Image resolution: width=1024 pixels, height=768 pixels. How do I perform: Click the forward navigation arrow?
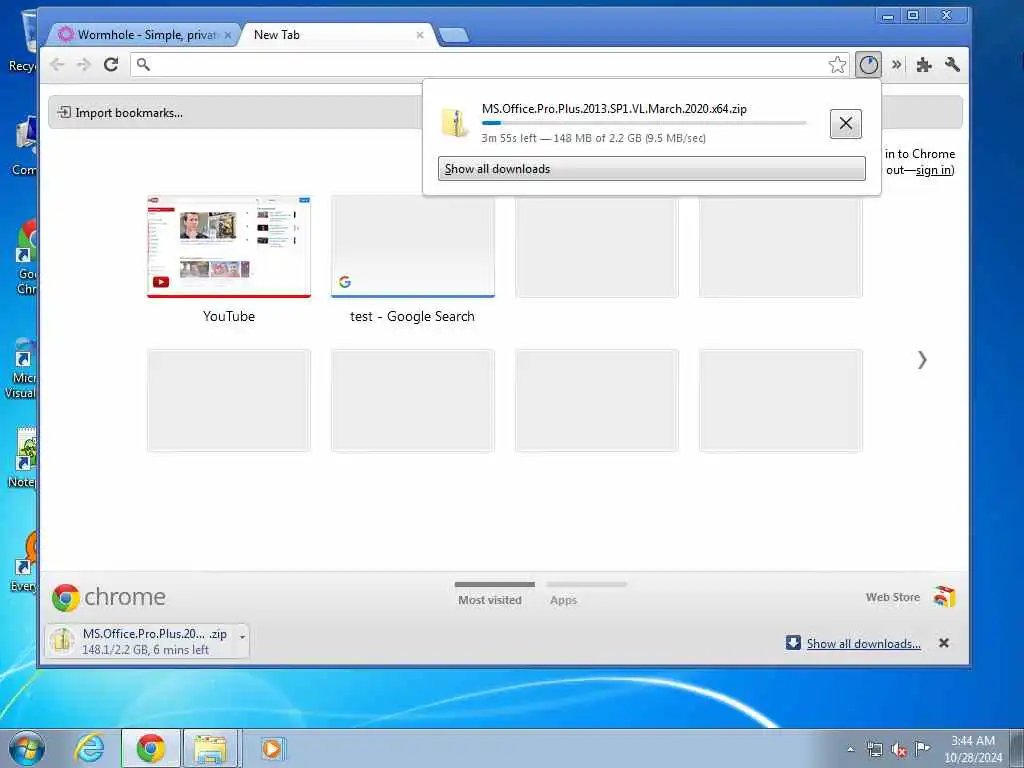[84, 65]
